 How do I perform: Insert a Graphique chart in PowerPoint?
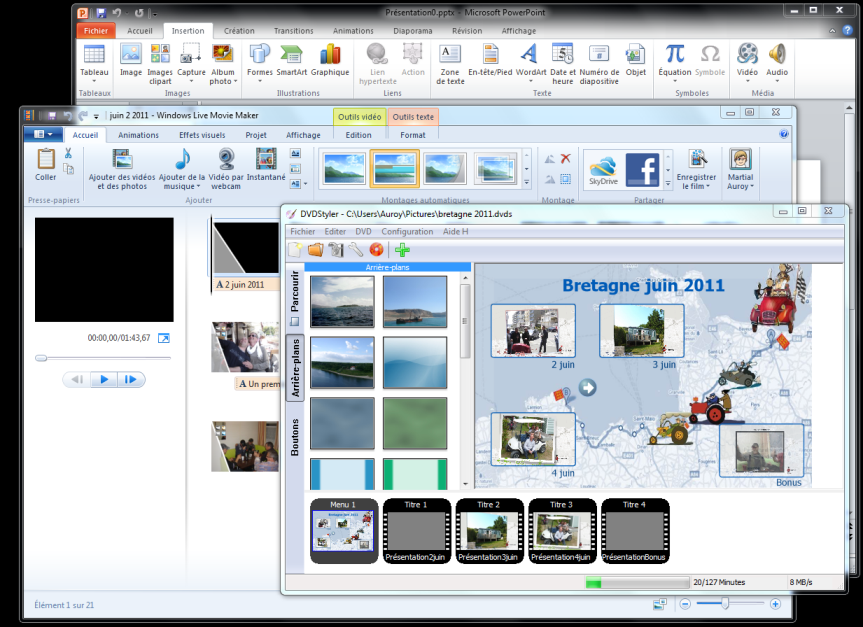click(330, 60)
